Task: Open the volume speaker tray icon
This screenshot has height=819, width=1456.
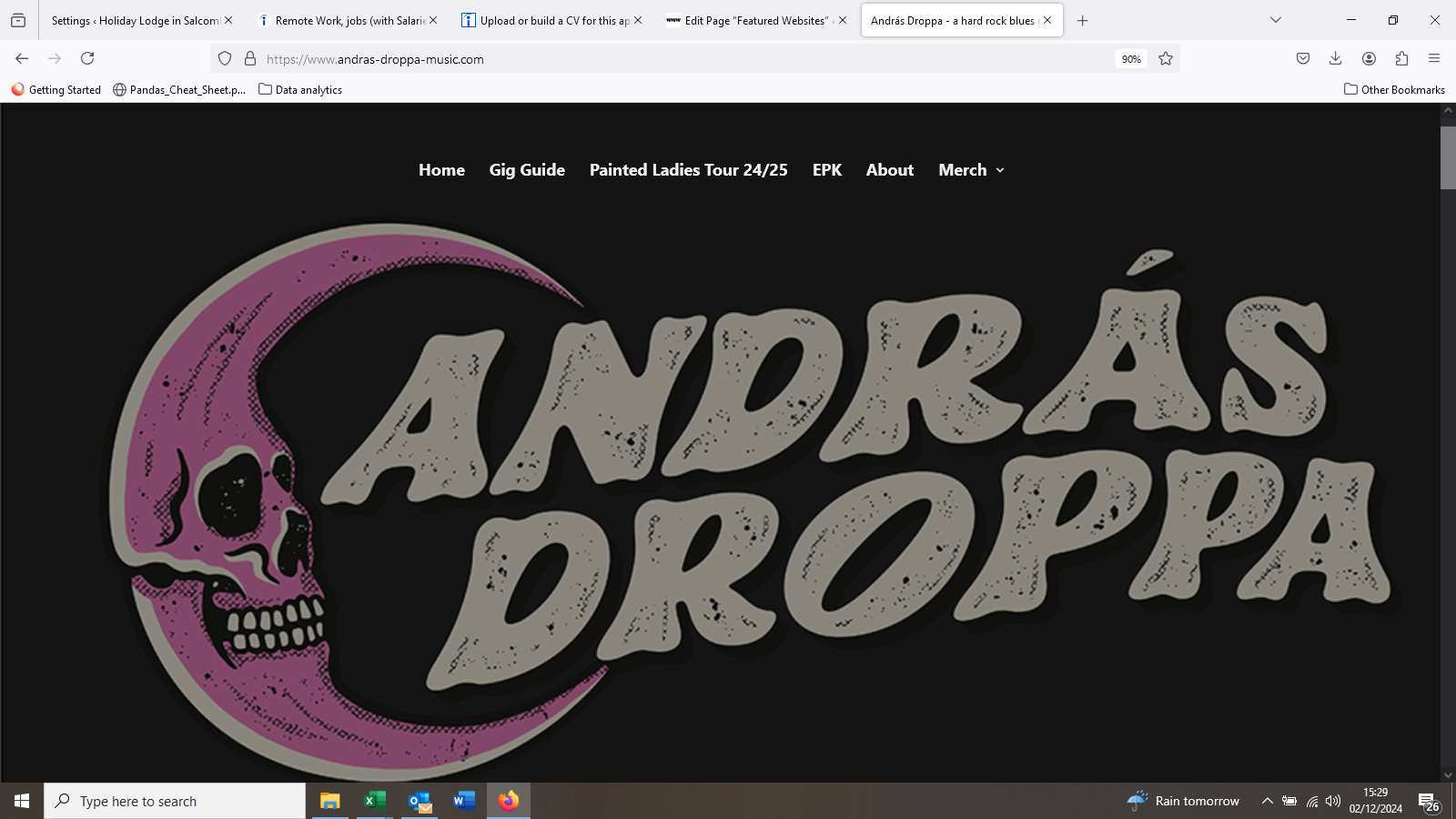Action: [x=1333, y=801]
